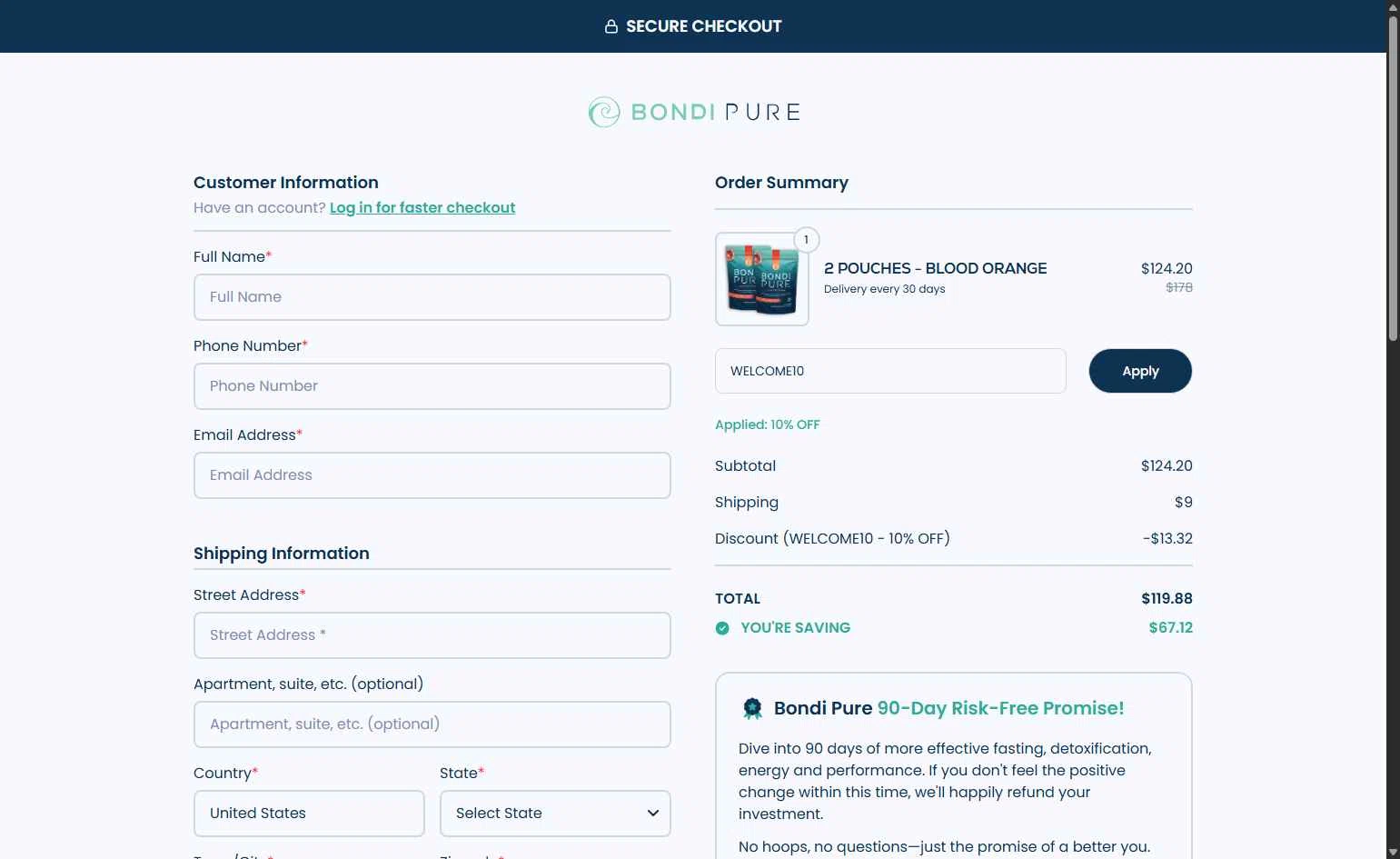Click the $67.12 savings amount

point(1170,627)
